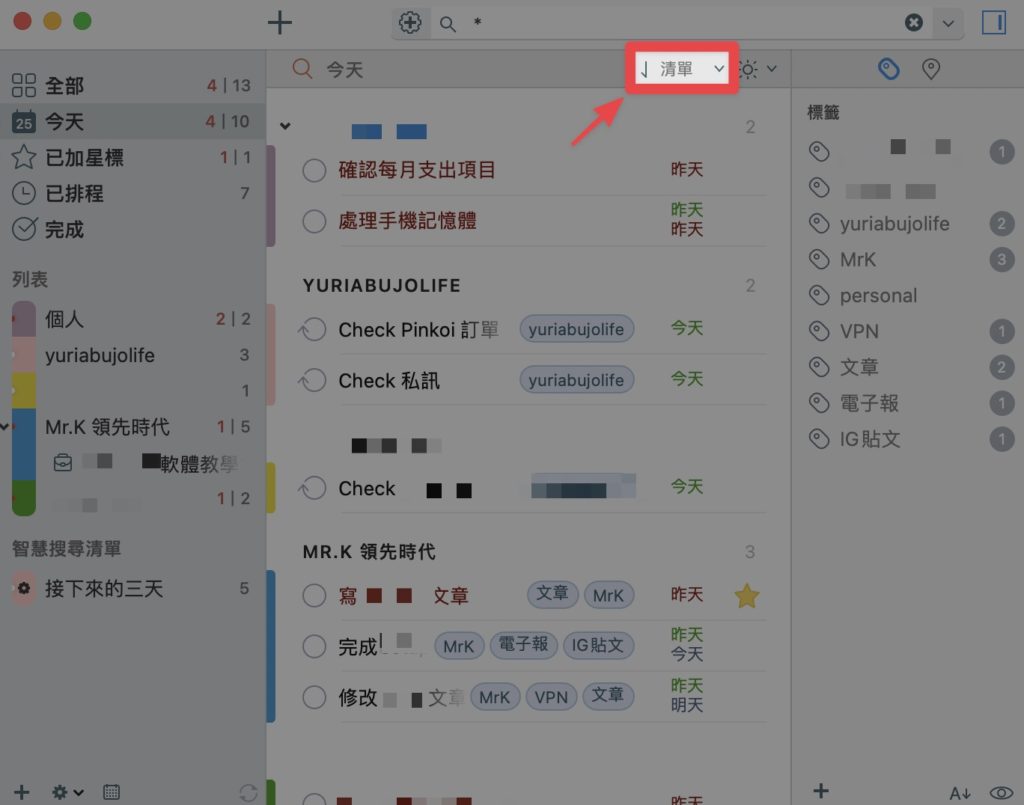Image resolution: width=1024 pixels, height=805 pixels.
Task: Open the 確認每月支出項目 task title
Action: 417,170
